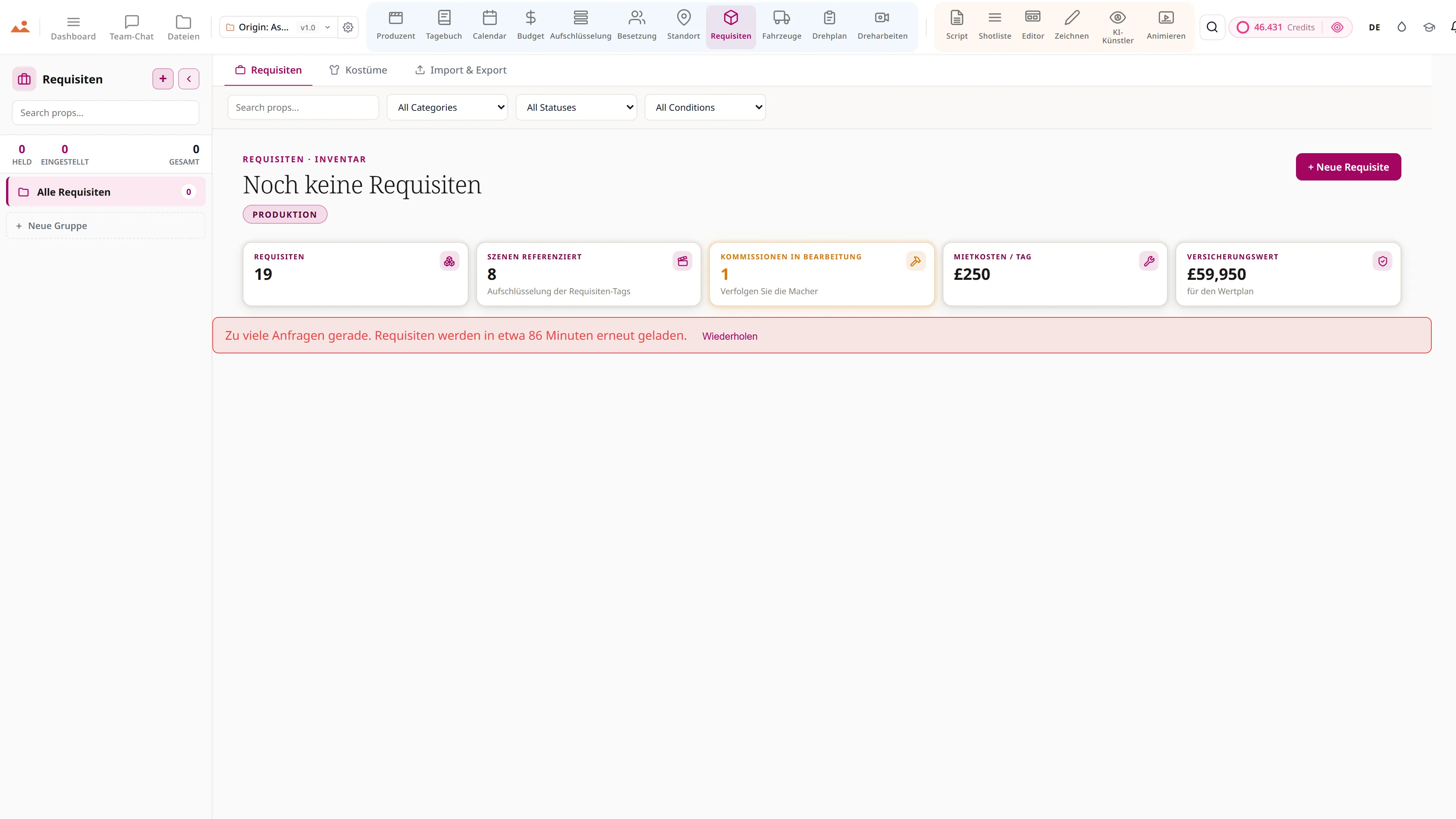
Task: Open Shotliste tool
Action: [x=995, y=27]
